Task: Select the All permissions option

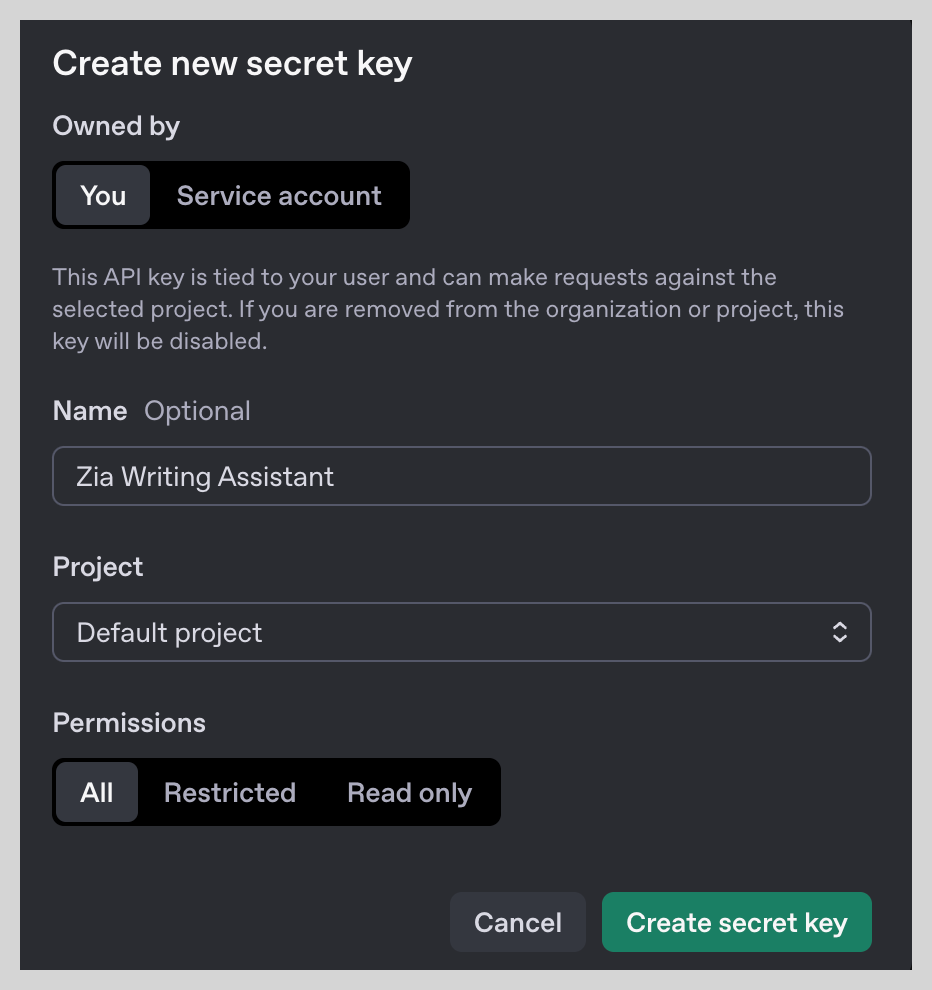Action: (97, 792)
